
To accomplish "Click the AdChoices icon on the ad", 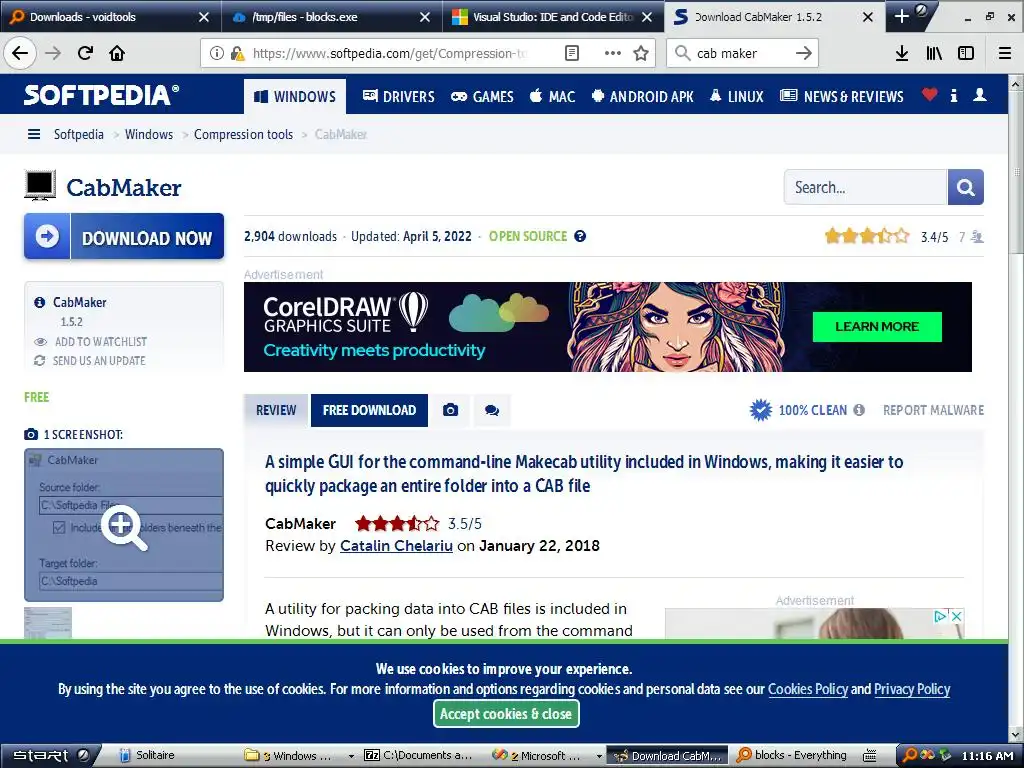I will tap(940, 616).
